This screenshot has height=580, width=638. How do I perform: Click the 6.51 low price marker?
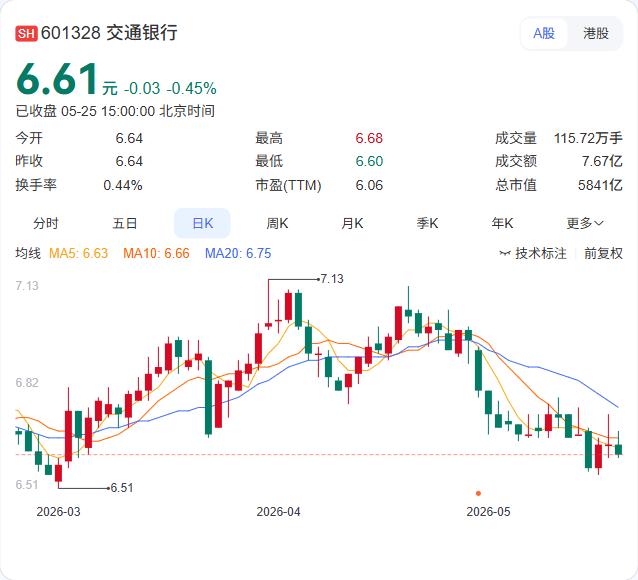tap(122, 488)
